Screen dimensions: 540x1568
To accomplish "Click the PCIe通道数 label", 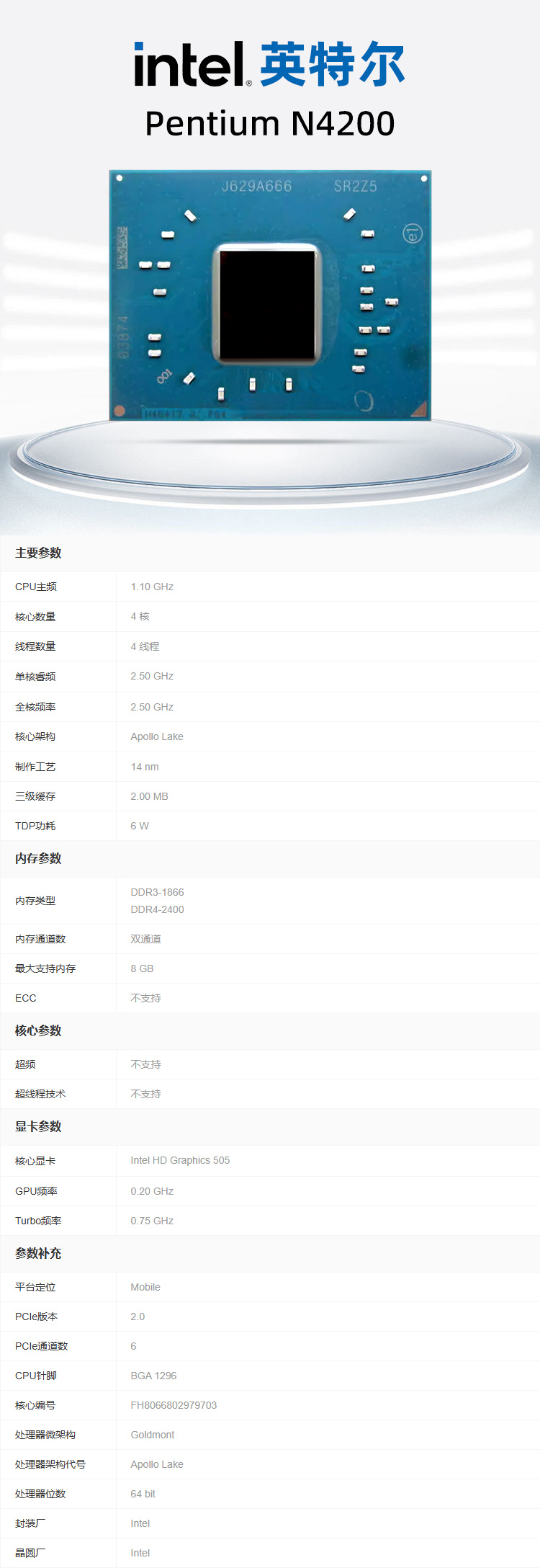I will pyautogui.click(x=42, y=1347).
